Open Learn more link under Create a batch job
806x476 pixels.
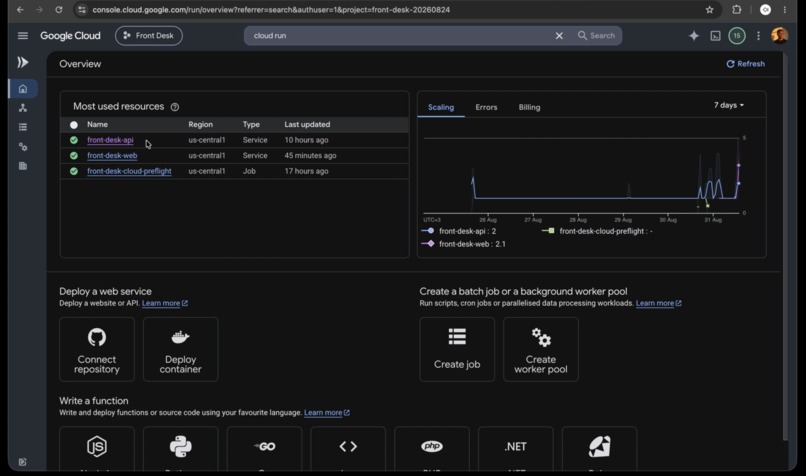658,303
